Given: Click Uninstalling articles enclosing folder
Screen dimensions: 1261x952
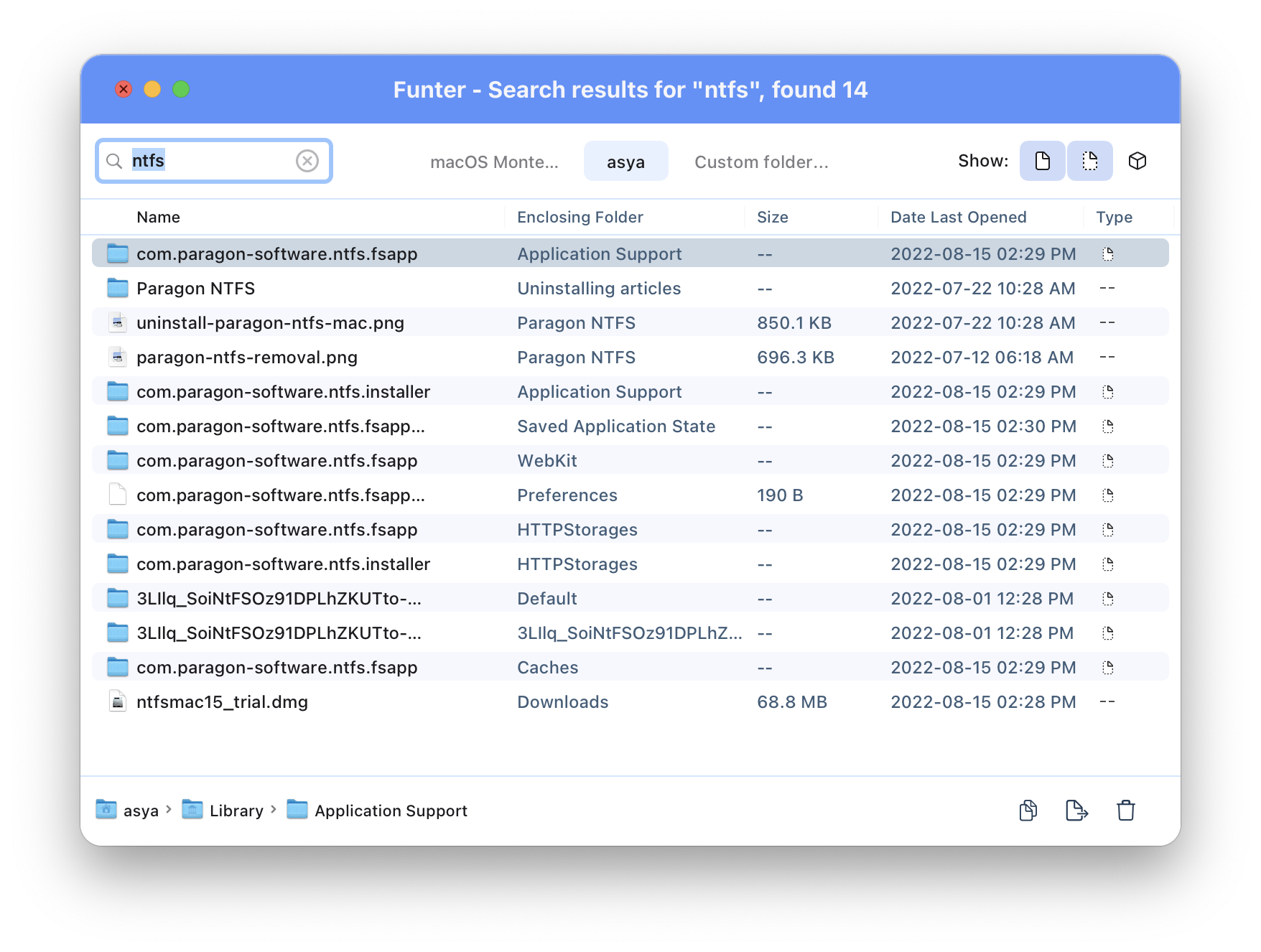Looking at the screenshot, I should 599,289.
